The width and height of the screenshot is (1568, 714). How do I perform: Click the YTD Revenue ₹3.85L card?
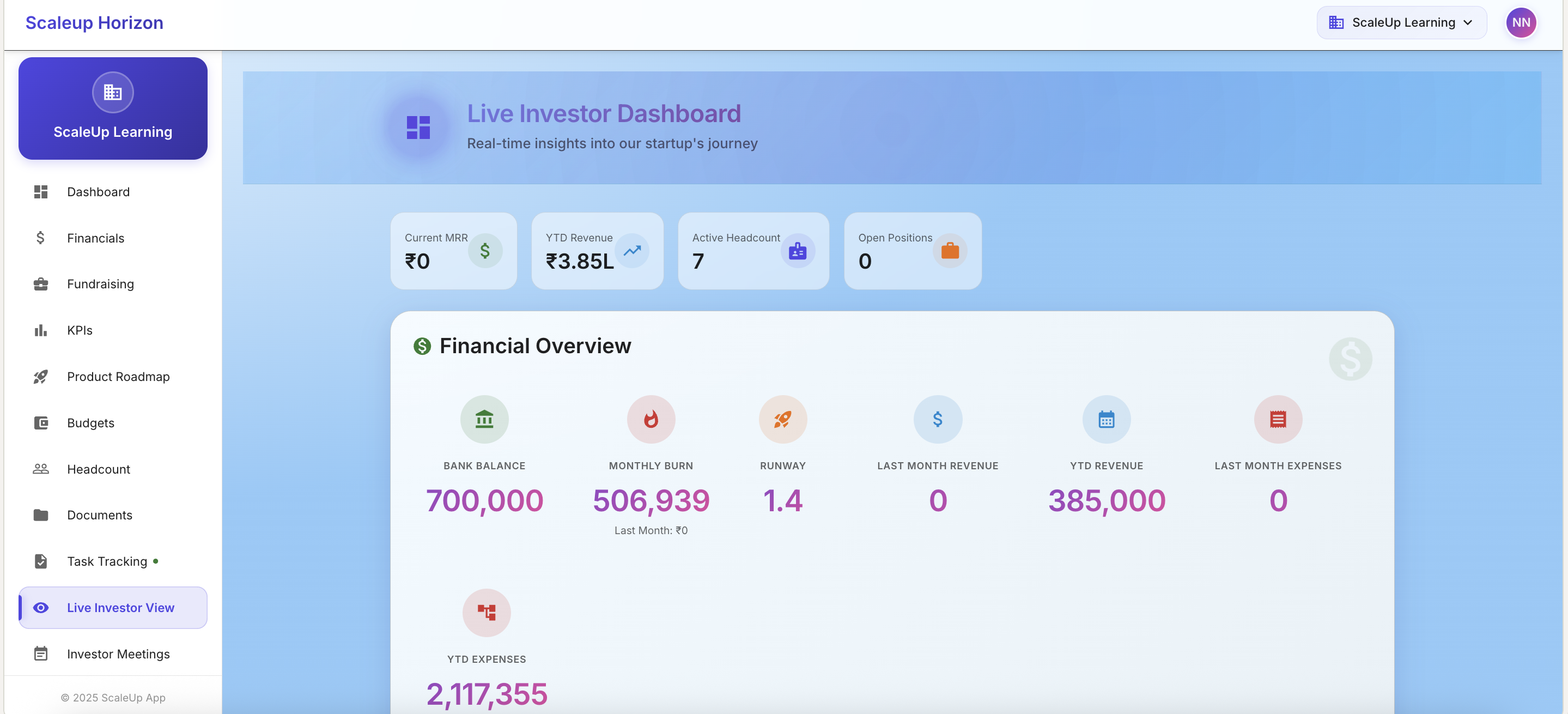597,251
